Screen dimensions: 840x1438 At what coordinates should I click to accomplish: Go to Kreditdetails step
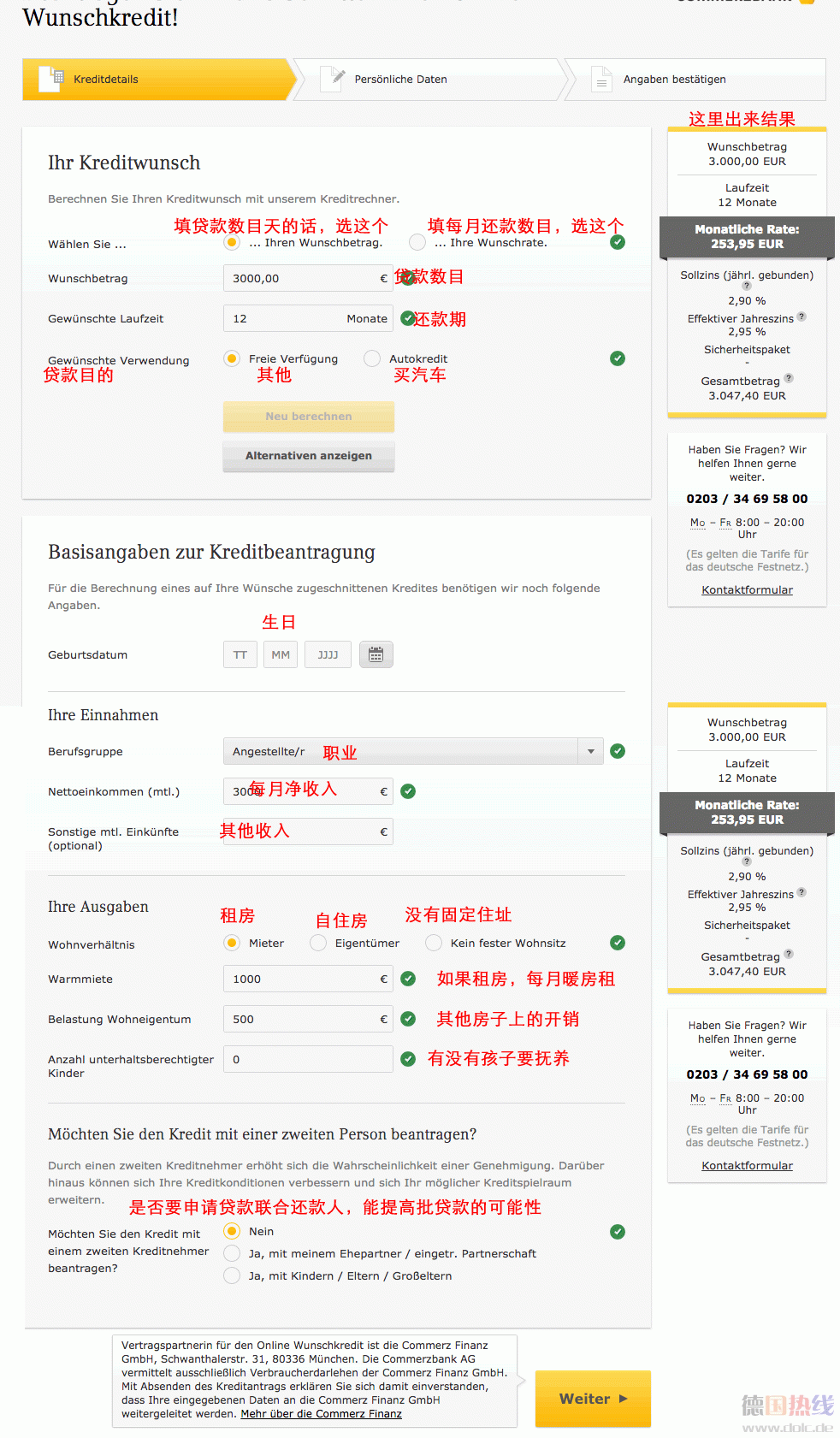159,80
